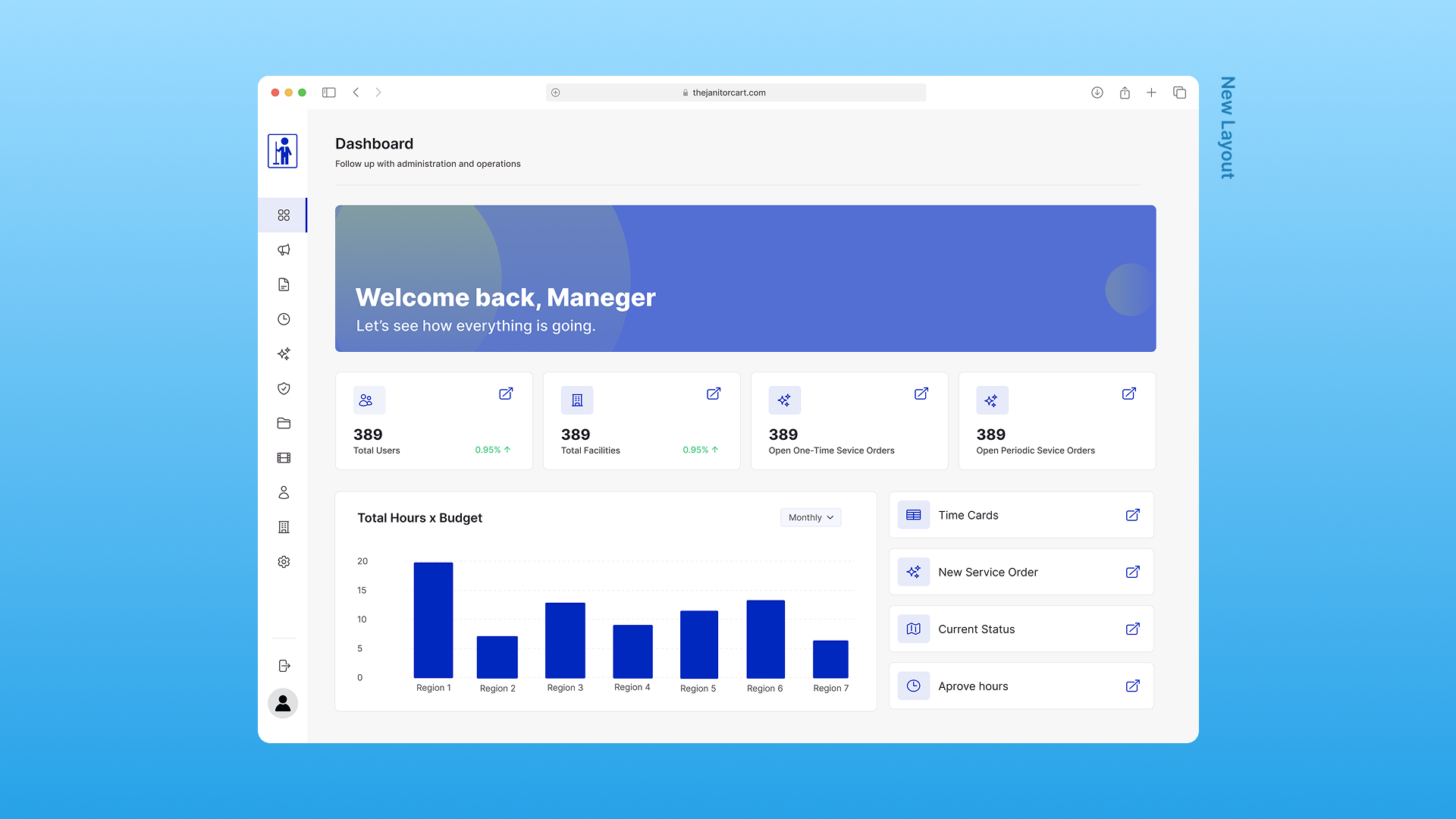Image resolution: width=1456 pixels, height=819 pixels.
Task: Click the megaphone announcements sidebar icon
Action: pos(284,249)
